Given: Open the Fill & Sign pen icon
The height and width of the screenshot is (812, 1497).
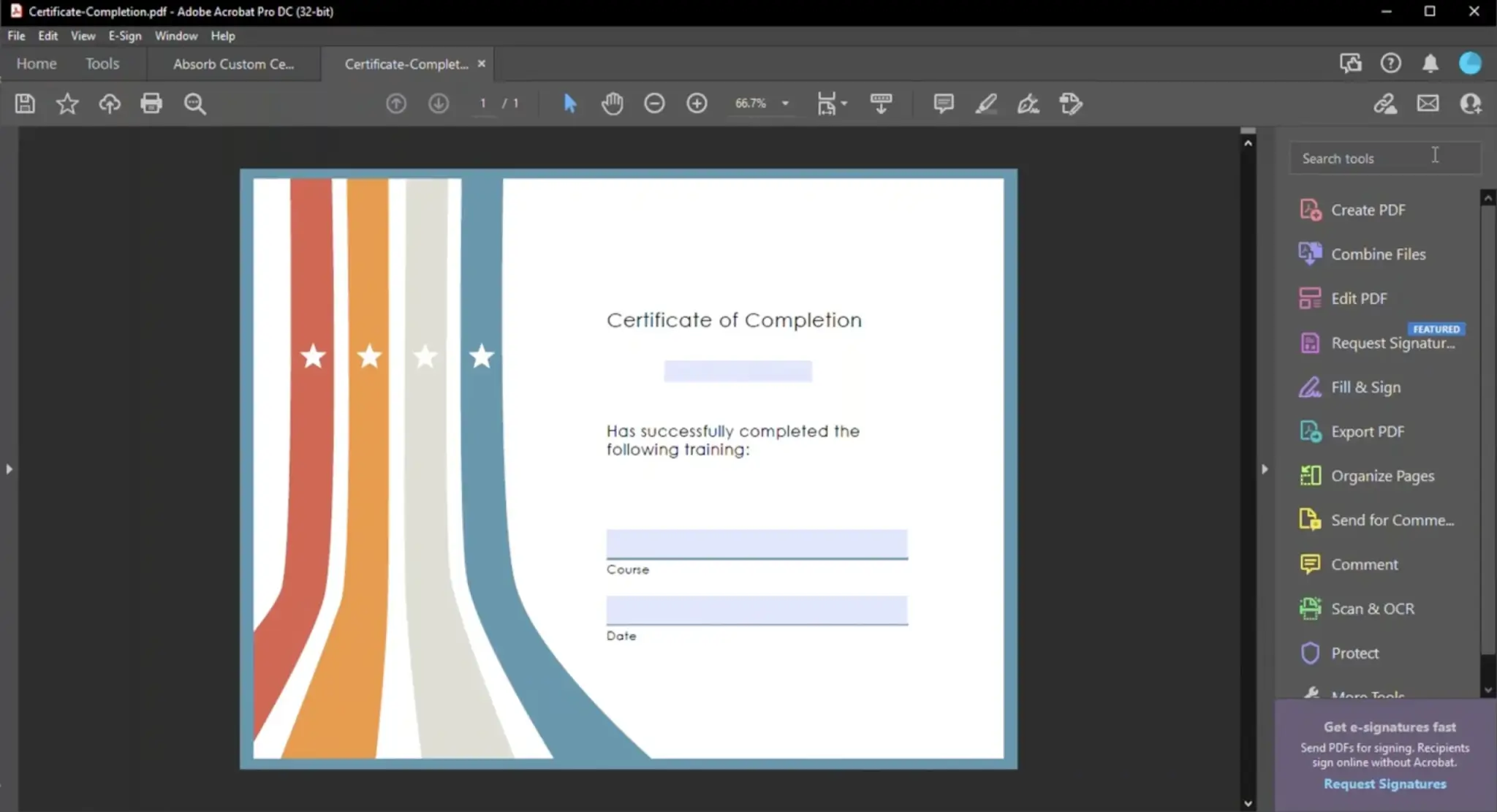Looking at the screenshot, I should pyautogui.click(x=1028, y=103).
